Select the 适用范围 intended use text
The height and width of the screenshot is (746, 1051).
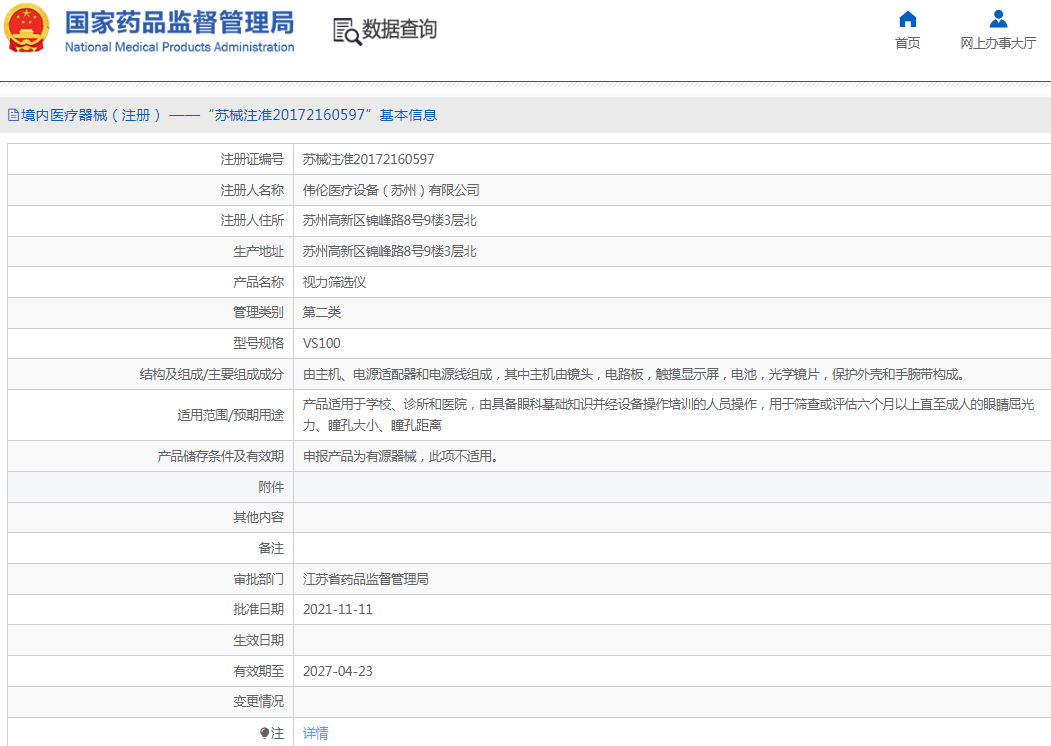[669, 415]
